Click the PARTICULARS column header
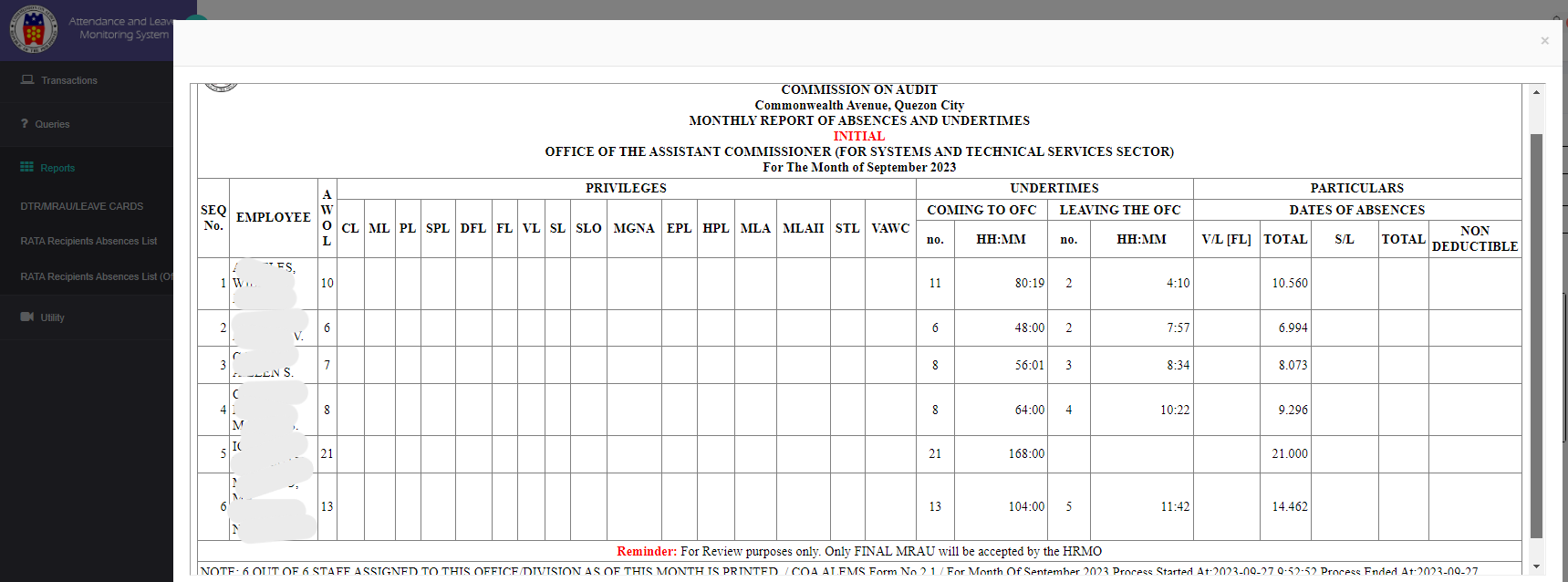The height and width of the screenshot is (582, 1568). 1357,188
